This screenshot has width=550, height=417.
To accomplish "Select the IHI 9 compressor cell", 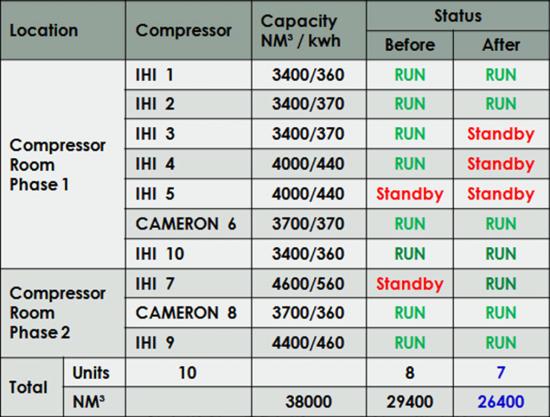I will click(x=188, y=343).
